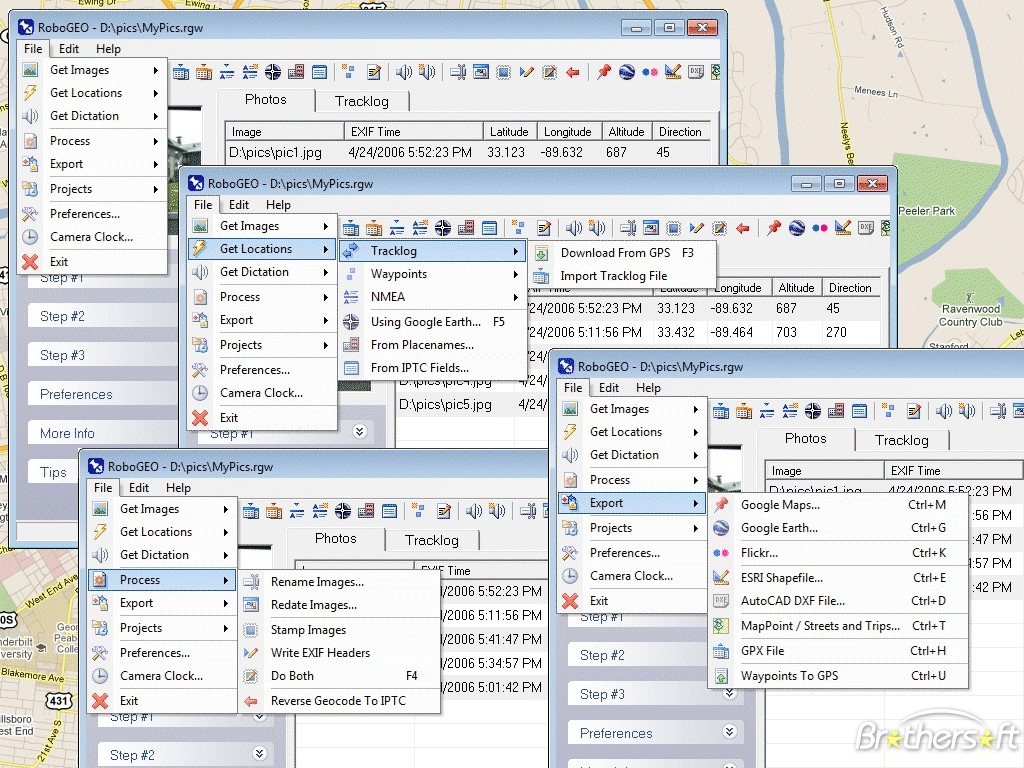This screenshot has width=1024, height=768.
Task: Click Exit in Process-submenu window File menu
Action: click(162, 701)
